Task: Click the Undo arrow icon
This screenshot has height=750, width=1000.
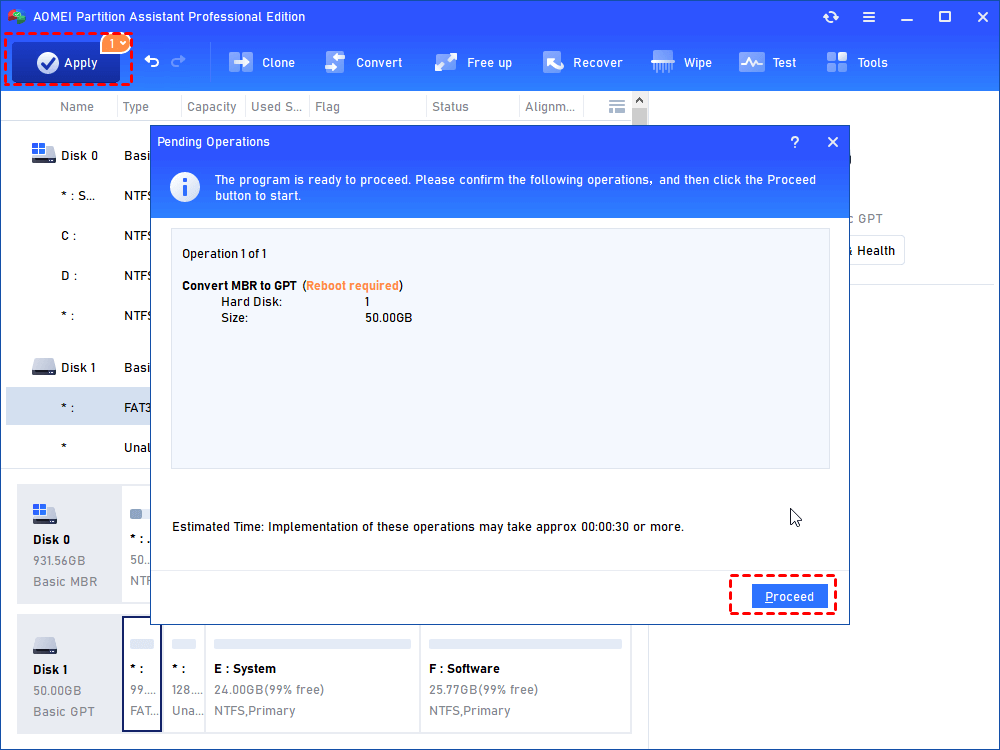Action: click(152, 62)
